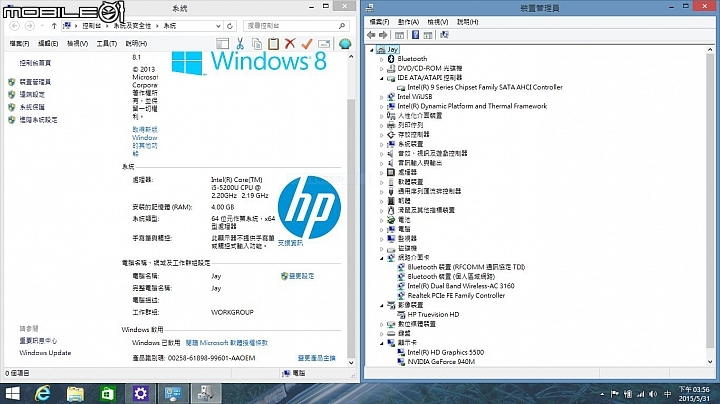This screenshot has height=404, width=720.
Task: Click scroll-down arrow in System window scrollbar
Action: click(351, 363)
